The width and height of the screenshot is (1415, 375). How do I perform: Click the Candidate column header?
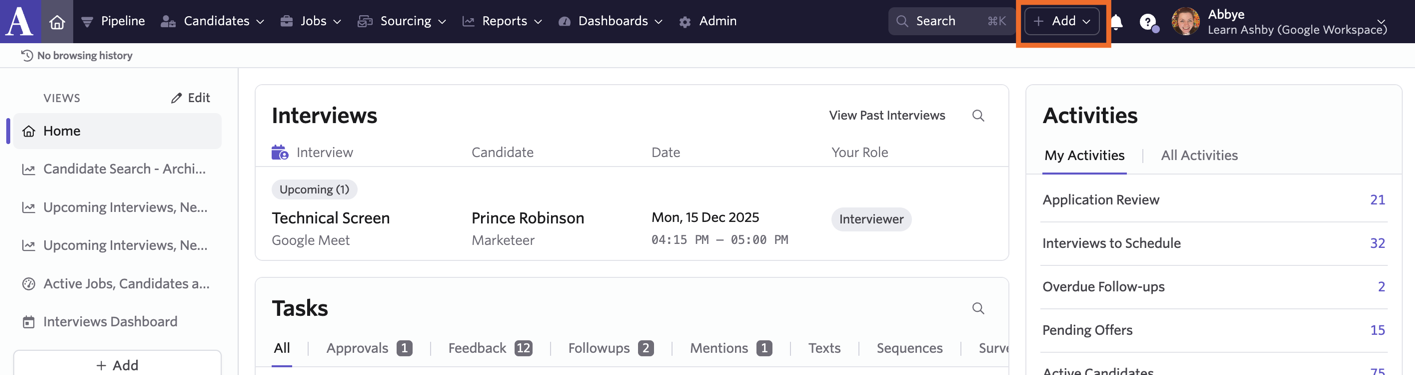[x=503, y=152]
